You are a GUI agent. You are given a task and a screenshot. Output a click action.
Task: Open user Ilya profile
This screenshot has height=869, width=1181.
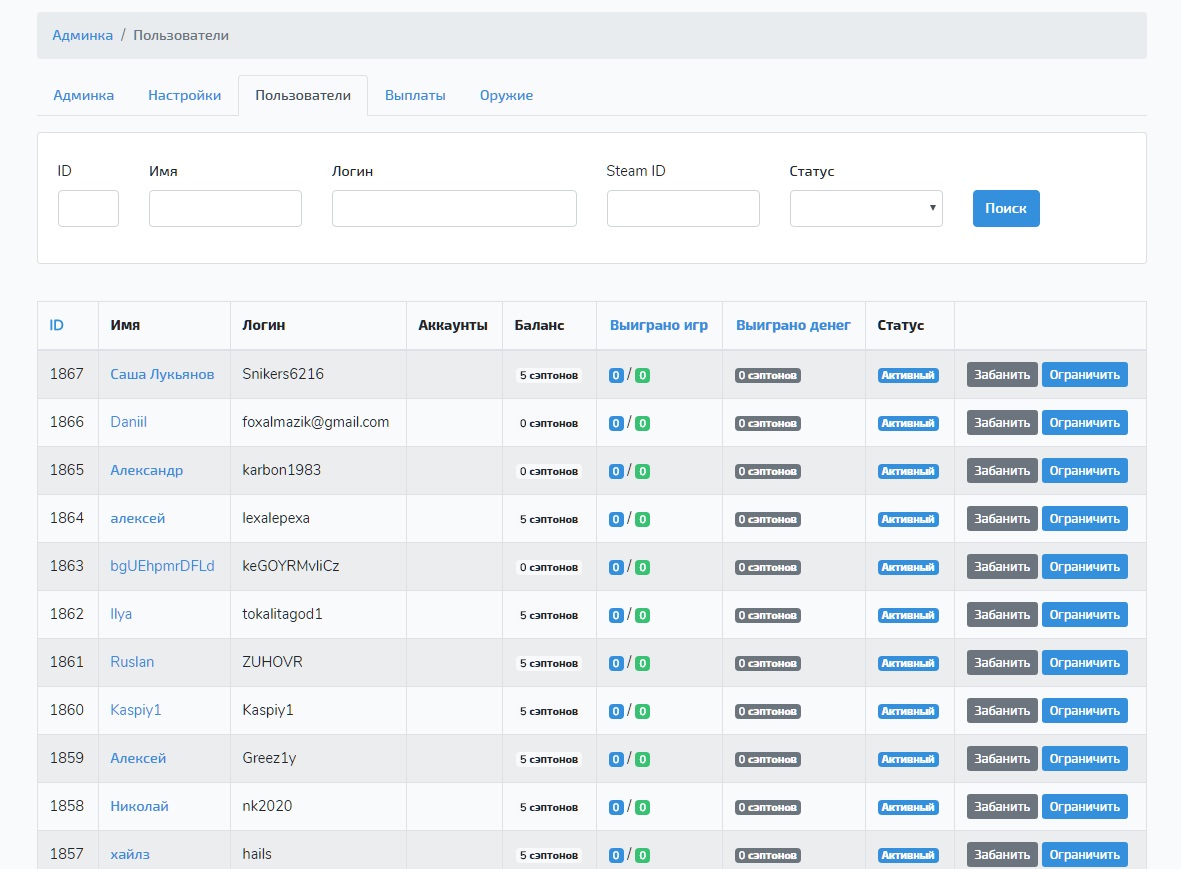[121, 614]
